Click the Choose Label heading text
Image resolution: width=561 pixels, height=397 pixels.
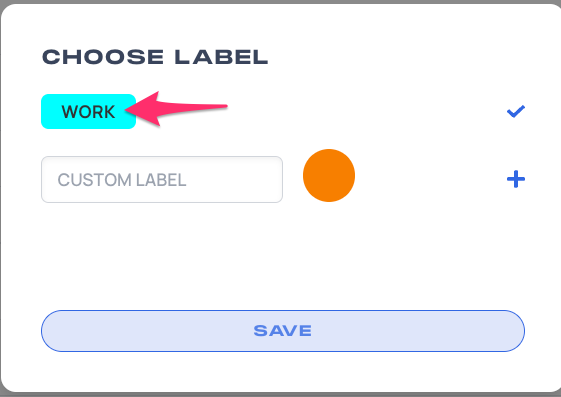point(155,57)
